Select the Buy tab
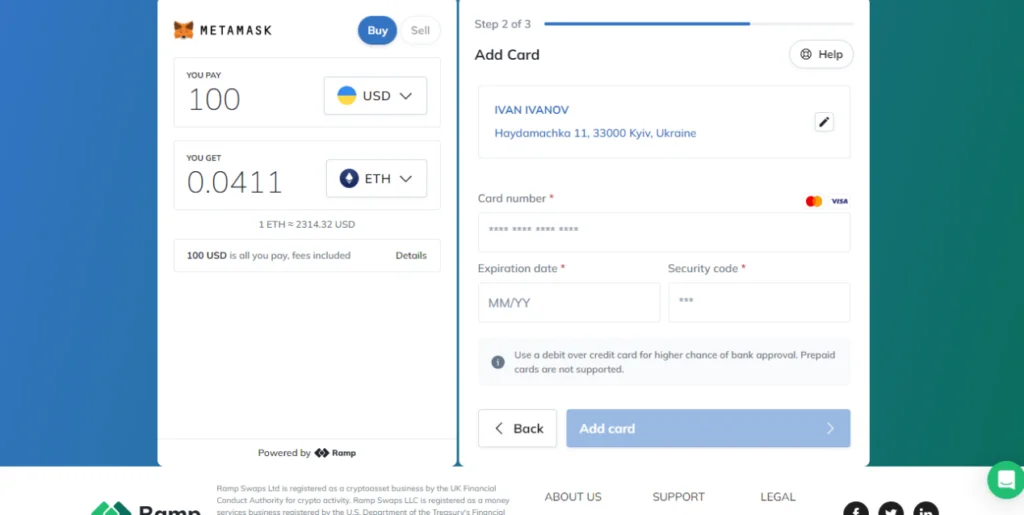Viewport: 1024px width, 515px height. click(x=377, y=30)
